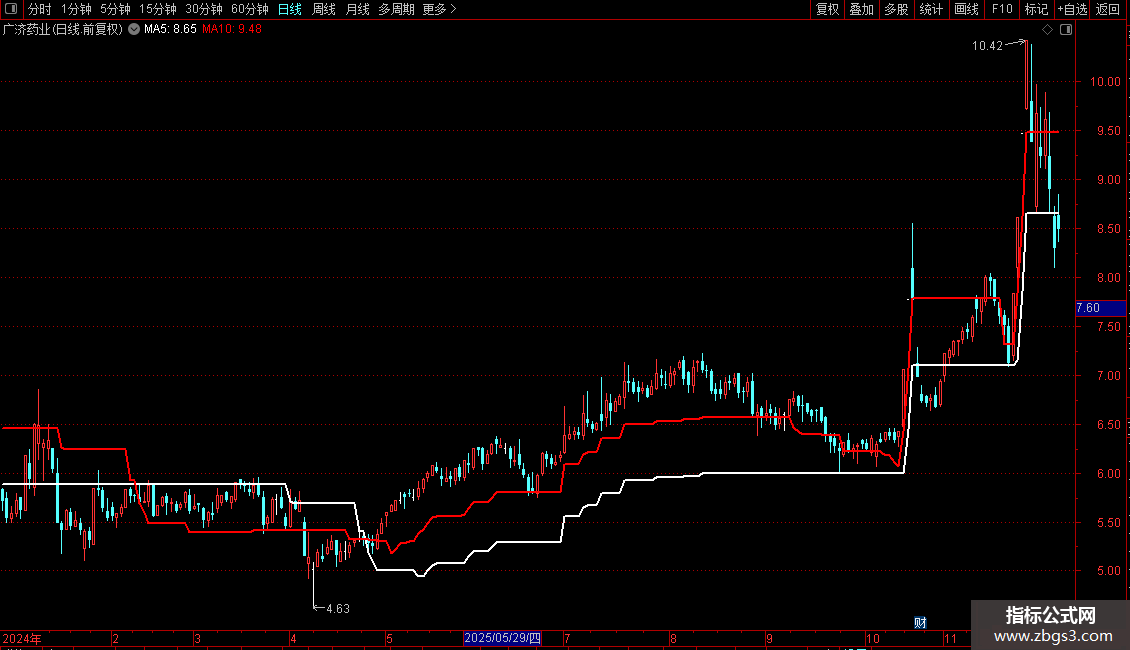Open the 多股 multi-stock view
The width and height of the screenshot is (1130, 650).
(896, 9)
